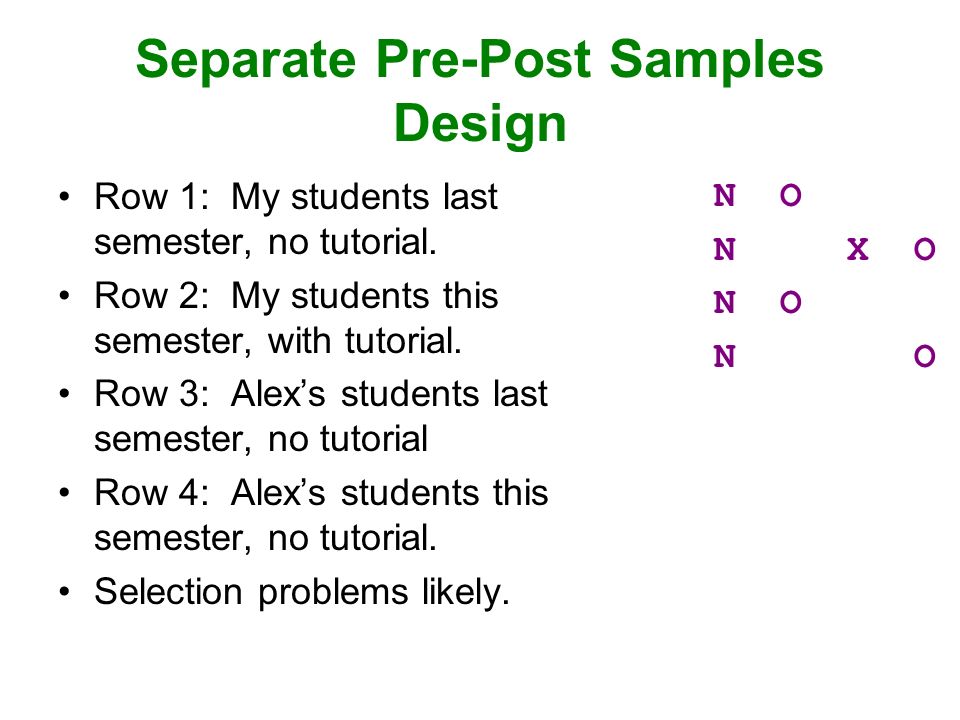Click the O in the first diagram row
Image resolution: width=960 pixels, height=720 pixels.
pos(790,196)
